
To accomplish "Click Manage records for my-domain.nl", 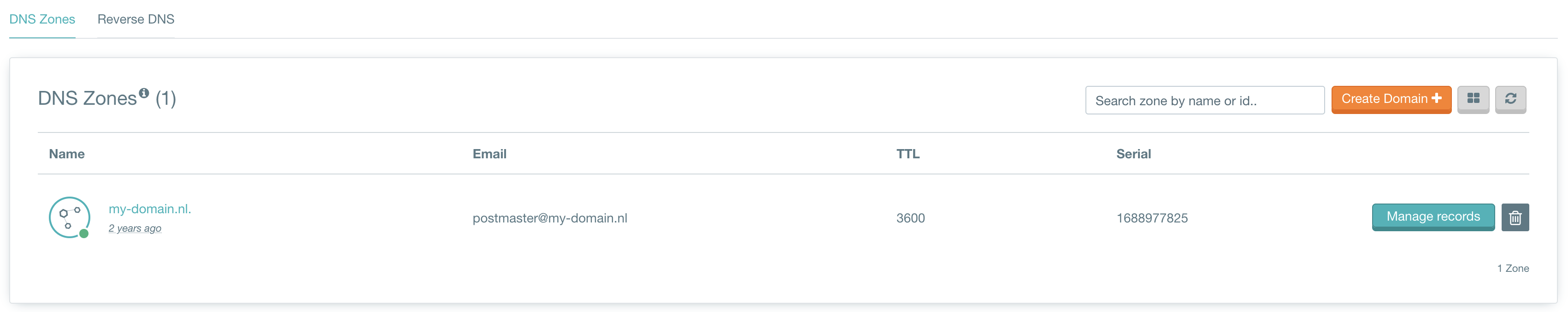I will [1433, 217].
